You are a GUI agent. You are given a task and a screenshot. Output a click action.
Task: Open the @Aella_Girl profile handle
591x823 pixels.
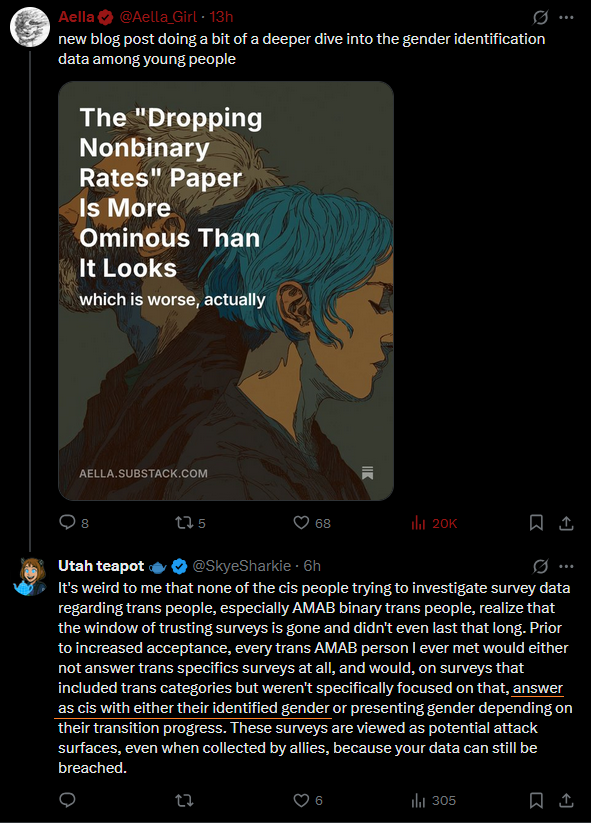(158, 17)
